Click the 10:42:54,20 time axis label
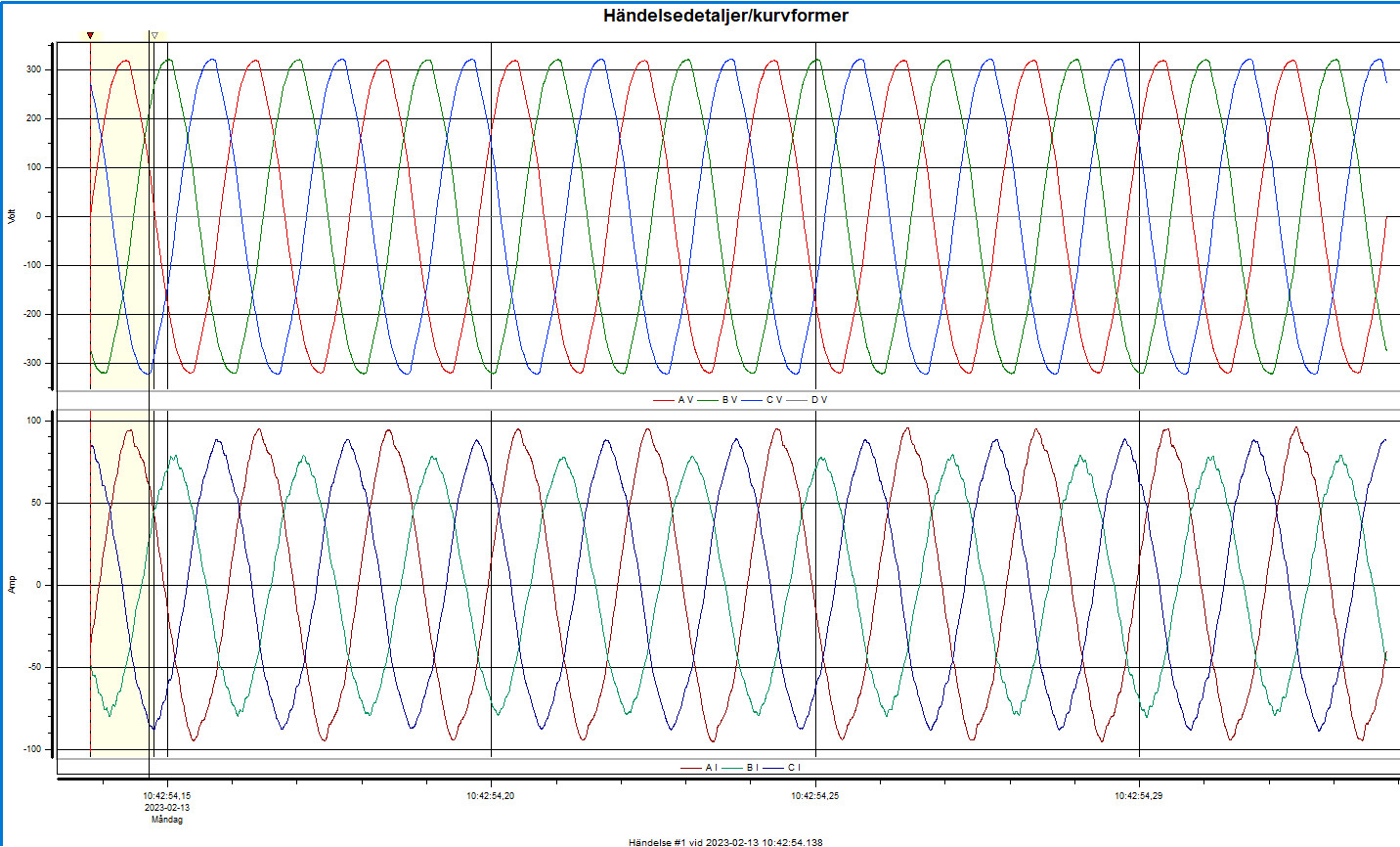 pyautogui.click(x=491, y=796)
